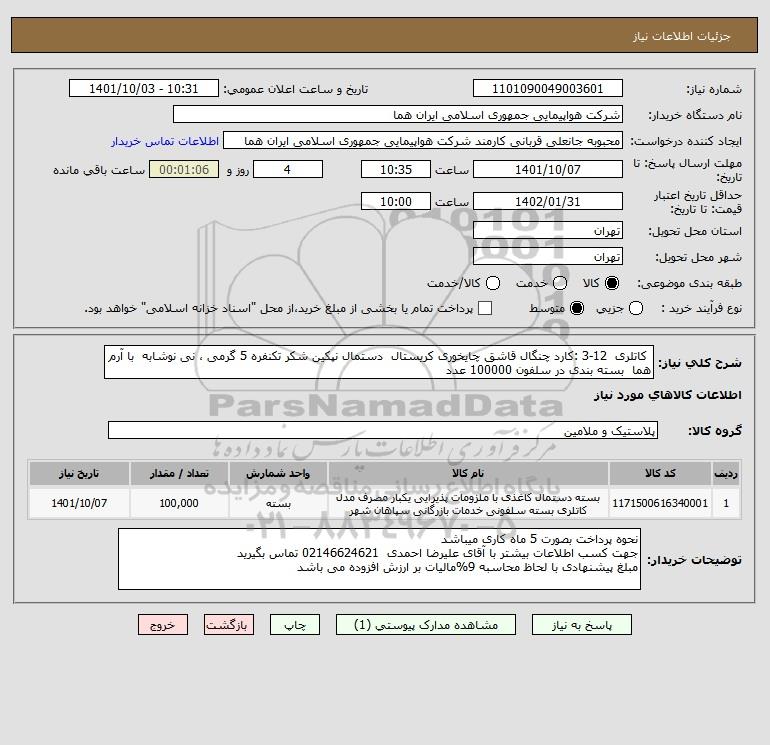Click the کد کالا column header
770x745 pixels.
click(x=660, y=473)
